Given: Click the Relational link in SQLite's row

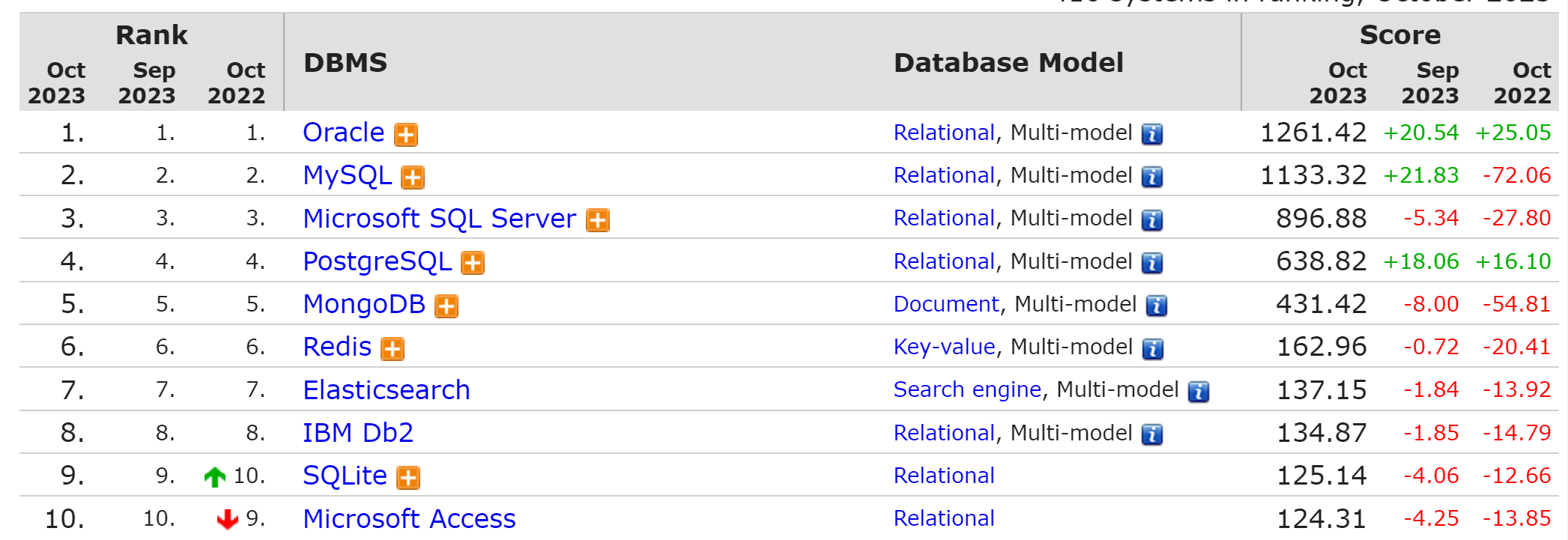Looking at the screenshot, I should click(x=944, y=476).
